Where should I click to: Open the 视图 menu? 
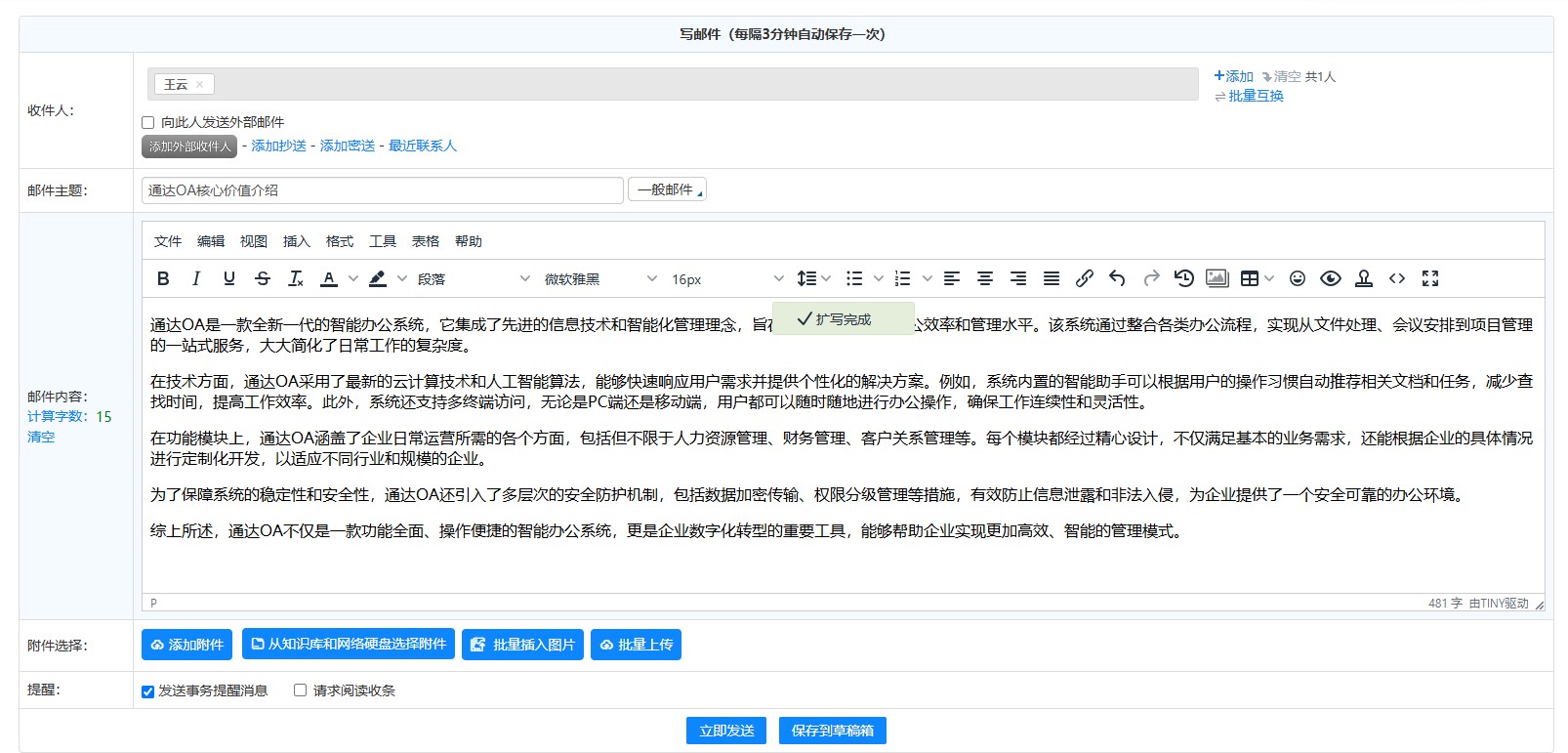pos(254,241)
